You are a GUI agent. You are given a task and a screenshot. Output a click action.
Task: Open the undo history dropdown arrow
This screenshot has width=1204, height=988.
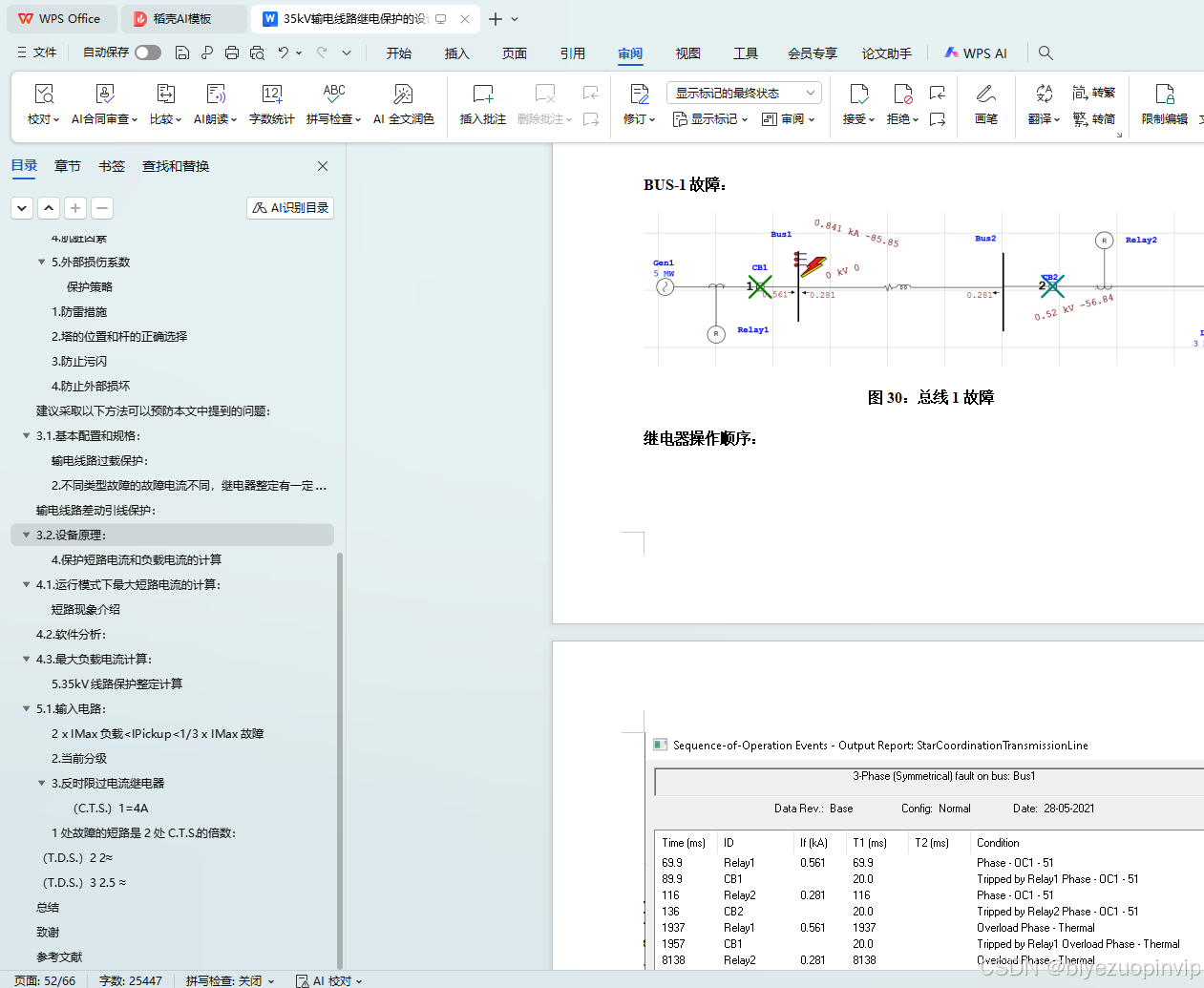click(x=299, y=53)
